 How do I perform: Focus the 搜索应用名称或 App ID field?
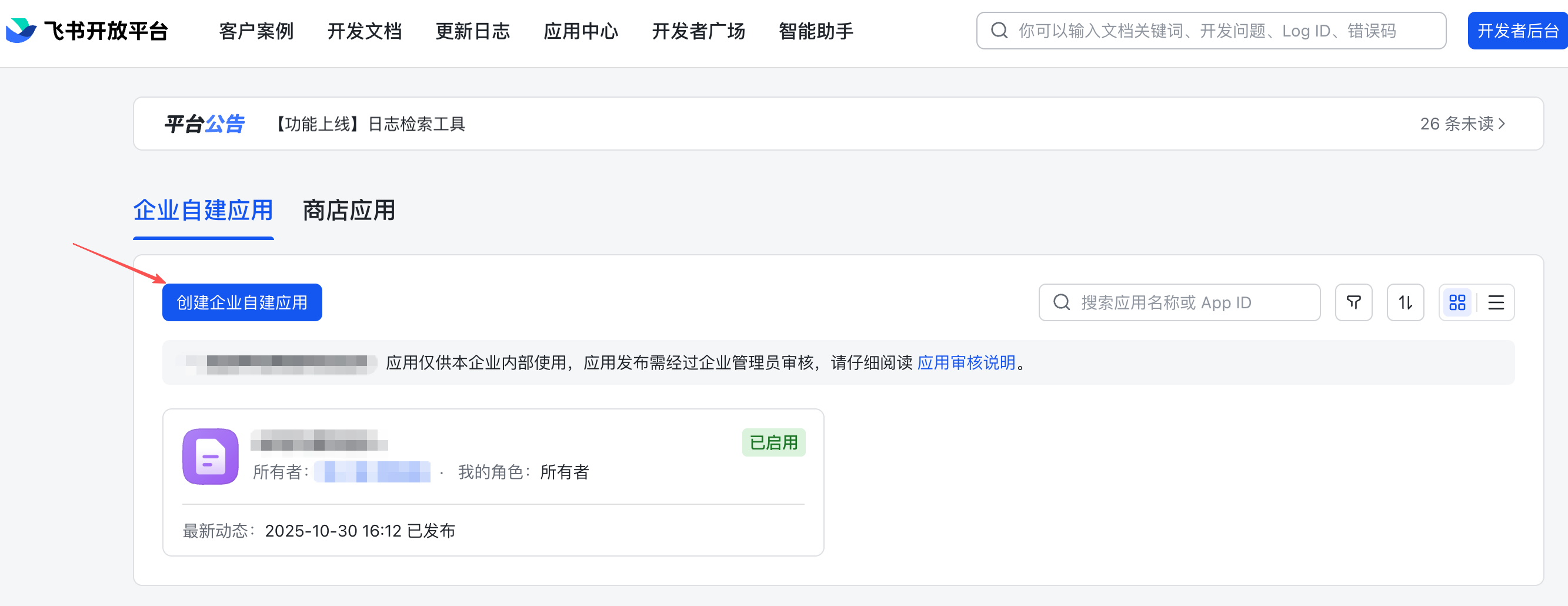[1179, 302]
